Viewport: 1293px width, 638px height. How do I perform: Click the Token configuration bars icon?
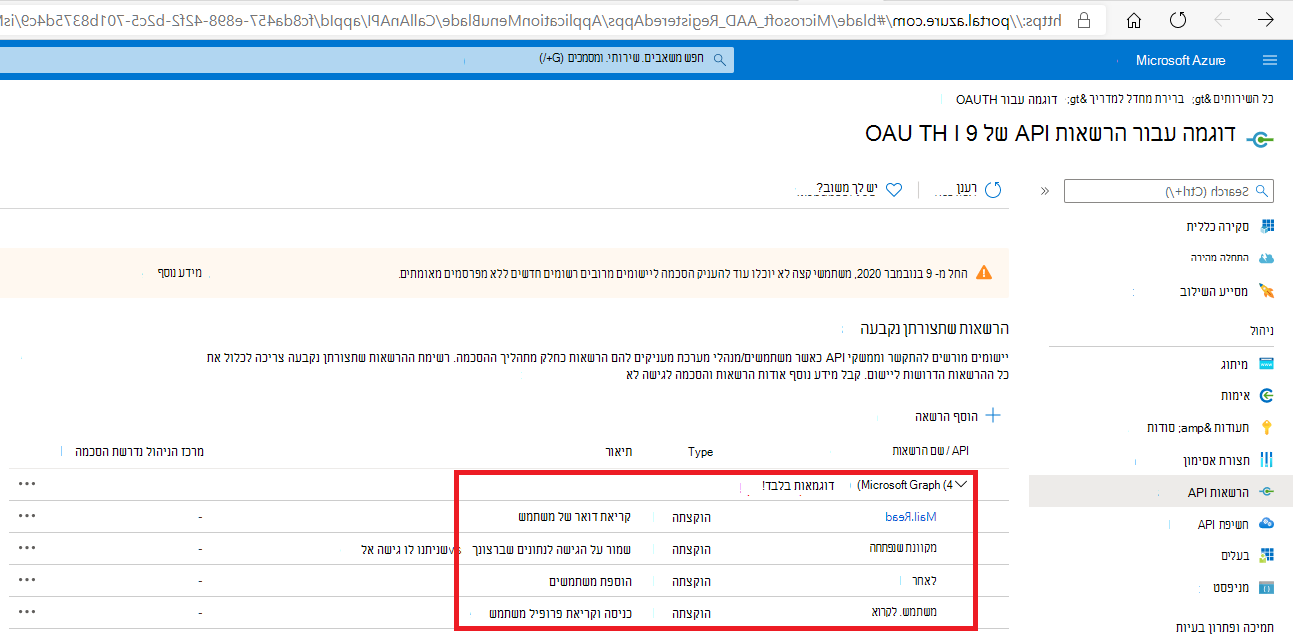pyautogui.click(x=1267, y=460)
